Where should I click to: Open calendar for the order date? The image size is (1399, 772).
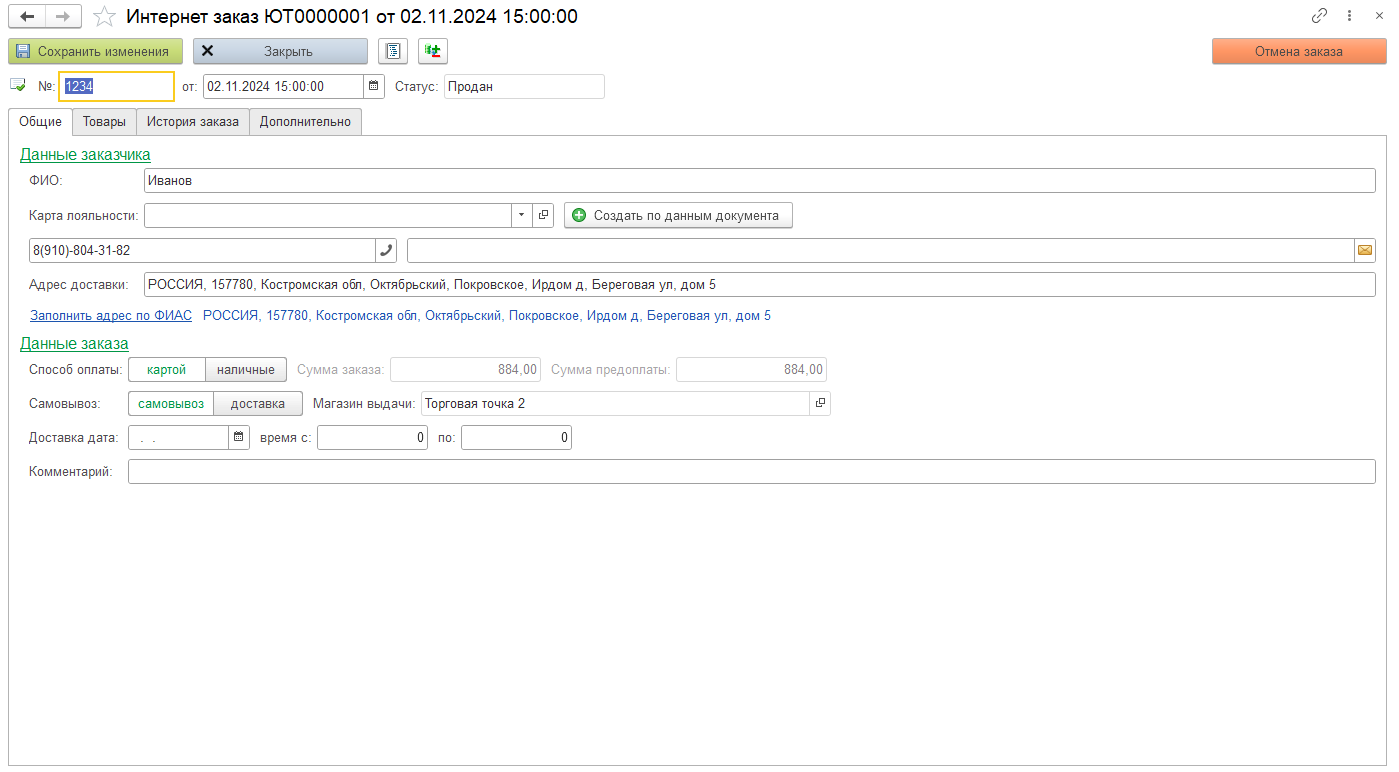(374, 86)
